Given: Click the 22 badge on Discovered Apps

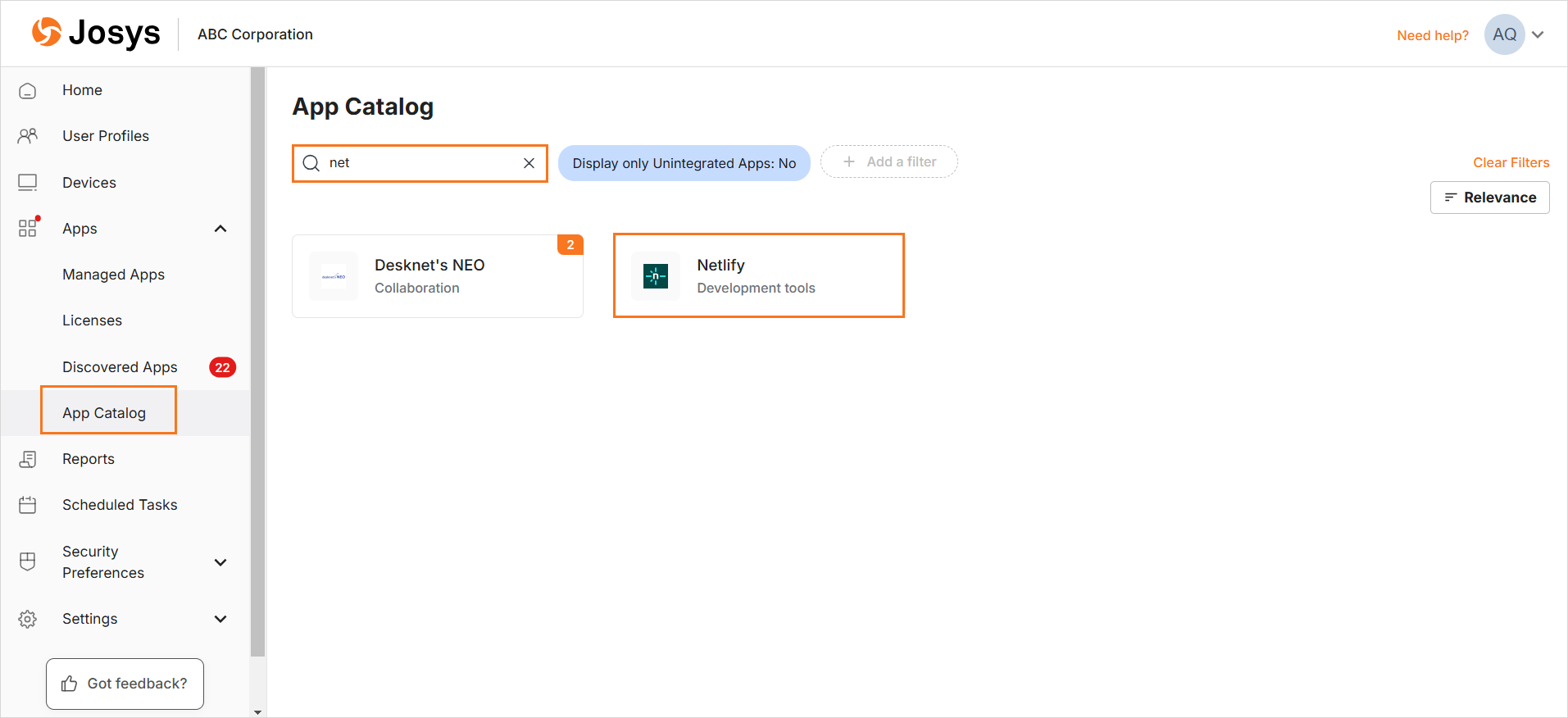Looking at the screenshot, I should click(223, 367).
